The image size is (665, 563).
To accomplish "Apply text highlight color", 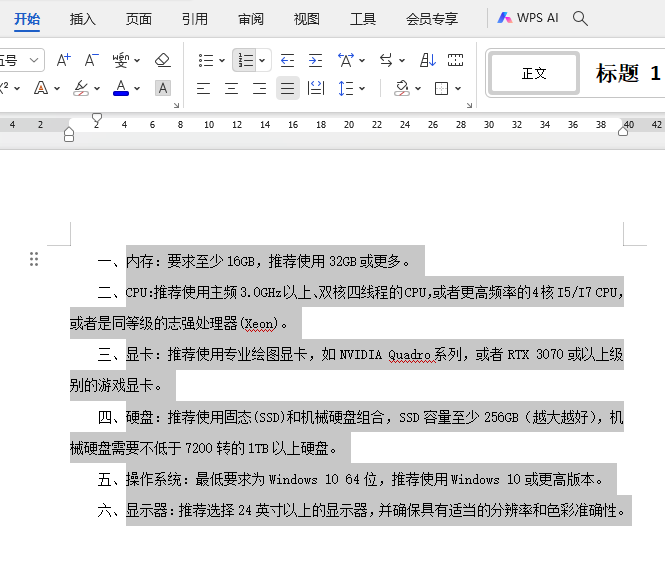I will click(x=81, y=88).
